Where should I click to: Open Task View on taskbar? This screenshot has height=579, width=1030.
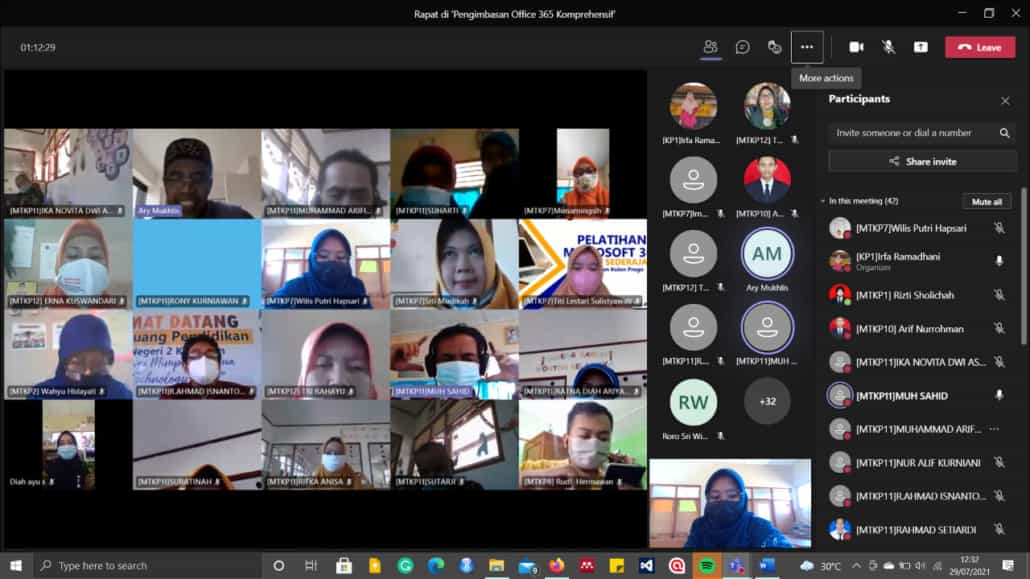pos(311,565)
